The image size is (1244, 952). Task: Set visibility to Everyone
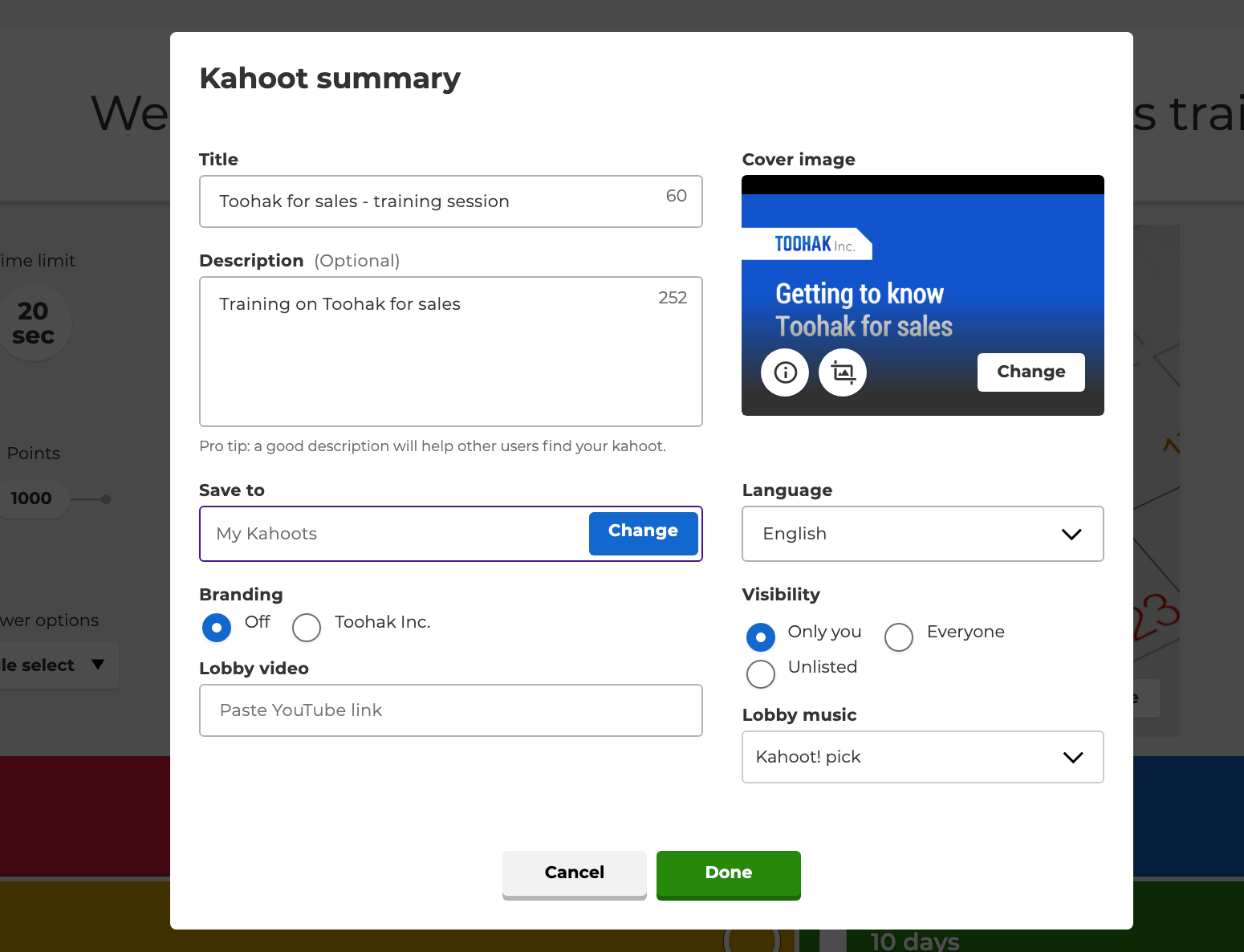click(x=899, y=637)
